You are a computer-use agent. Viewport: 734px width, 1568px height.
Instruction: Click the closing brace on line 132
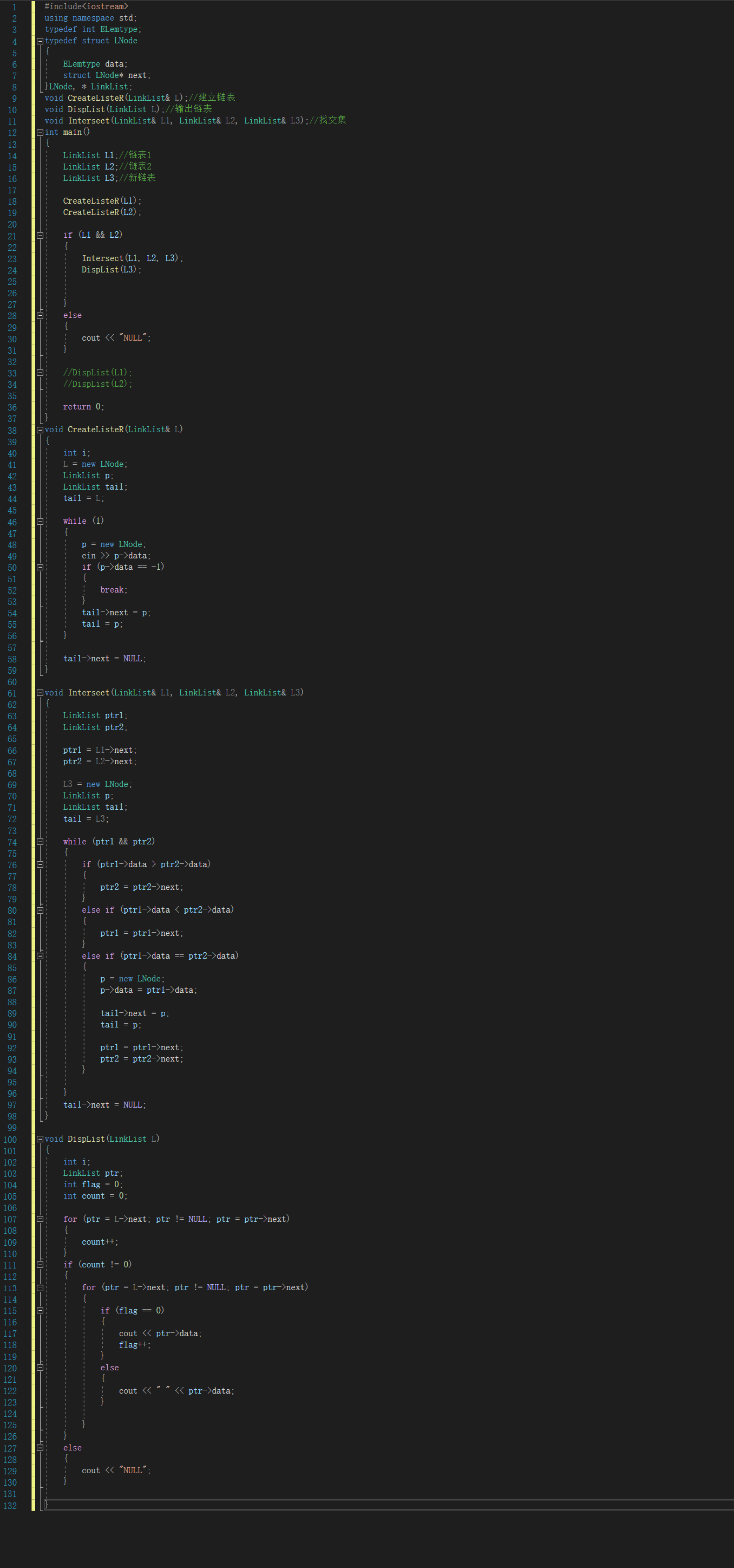click(46, 1505)
